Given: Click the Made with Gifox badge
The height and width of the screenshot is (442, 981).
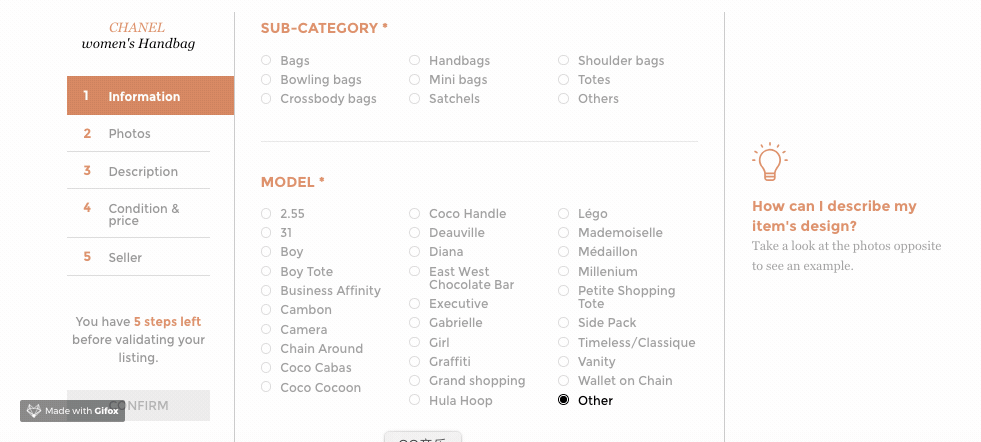Looking at the screenshot, I should [73, 411].
